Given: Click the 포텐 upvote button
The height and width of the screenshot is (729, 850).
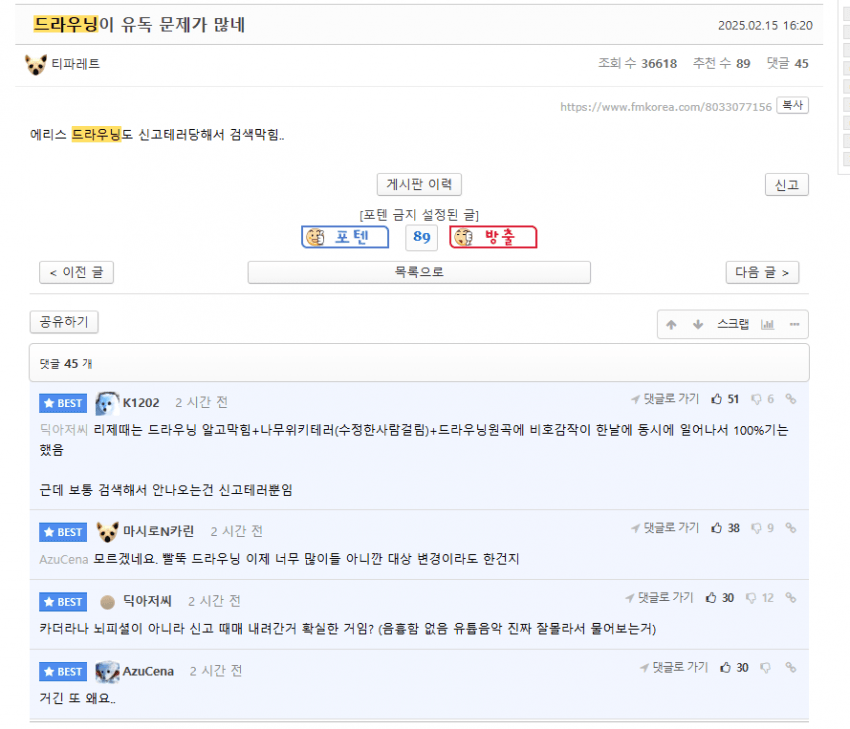Looking at the screenshot, I should click(x=345, y=237).
